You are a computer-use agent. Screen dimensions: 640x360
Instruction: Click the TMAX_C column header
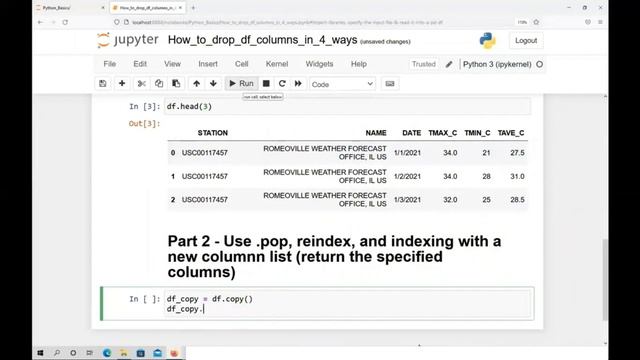coord(443,133)
